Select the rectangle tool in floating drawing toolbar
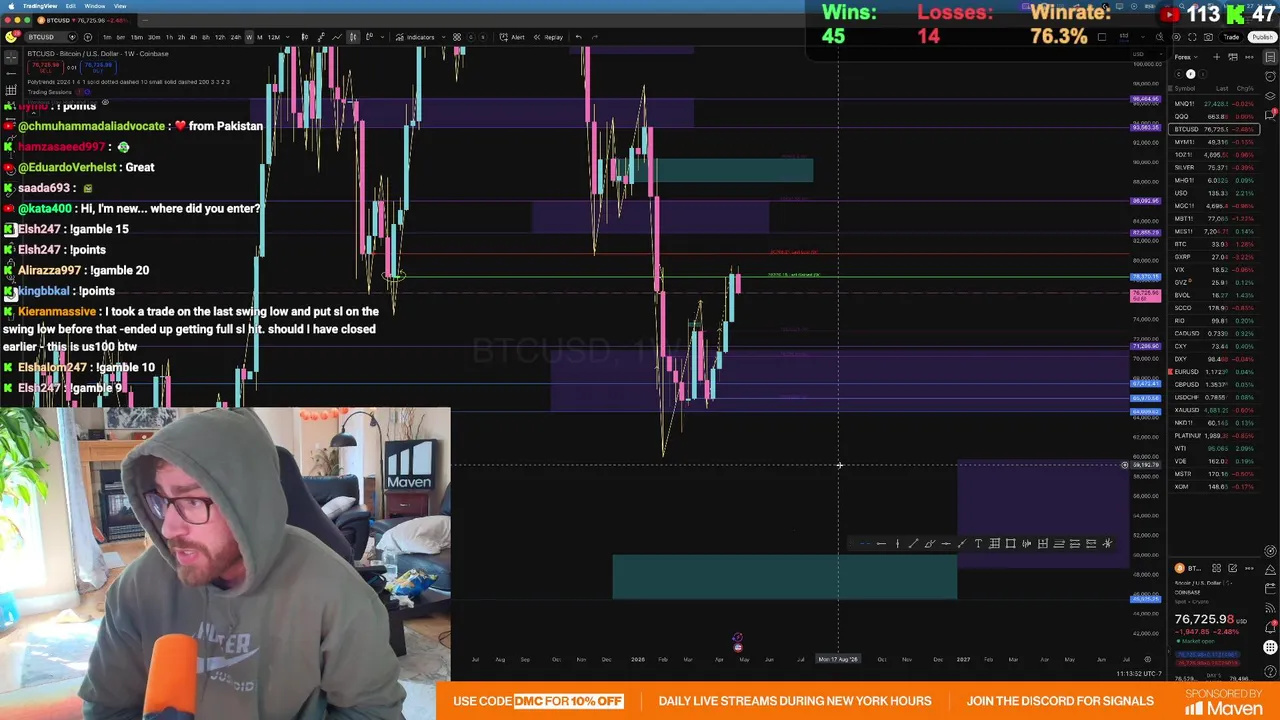1280x720 pixels. pyautogui.click(x=1010, y=544)
